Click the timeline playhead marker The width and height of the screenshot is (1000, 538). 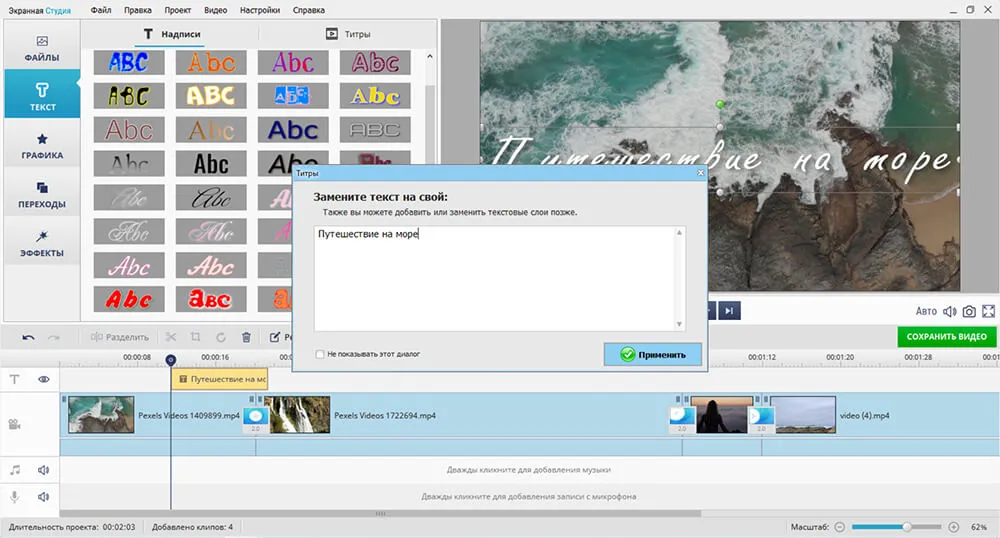[171, 360]
